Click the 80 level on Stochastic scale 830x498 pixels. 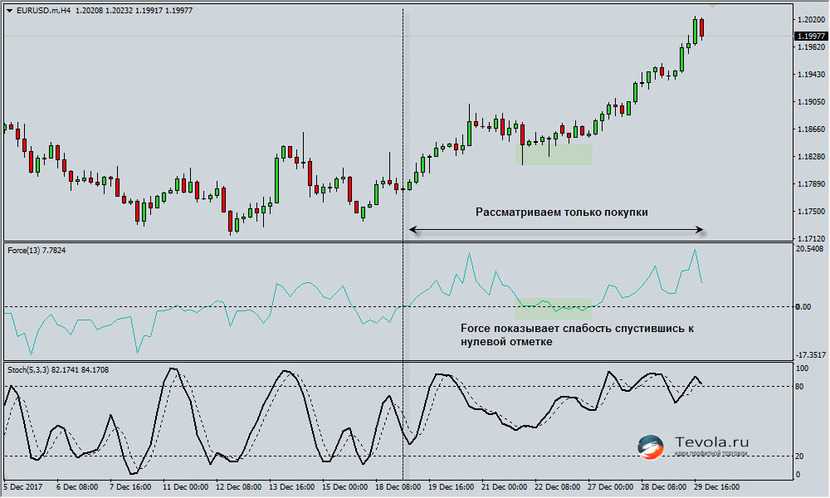(x=798, y=385)
